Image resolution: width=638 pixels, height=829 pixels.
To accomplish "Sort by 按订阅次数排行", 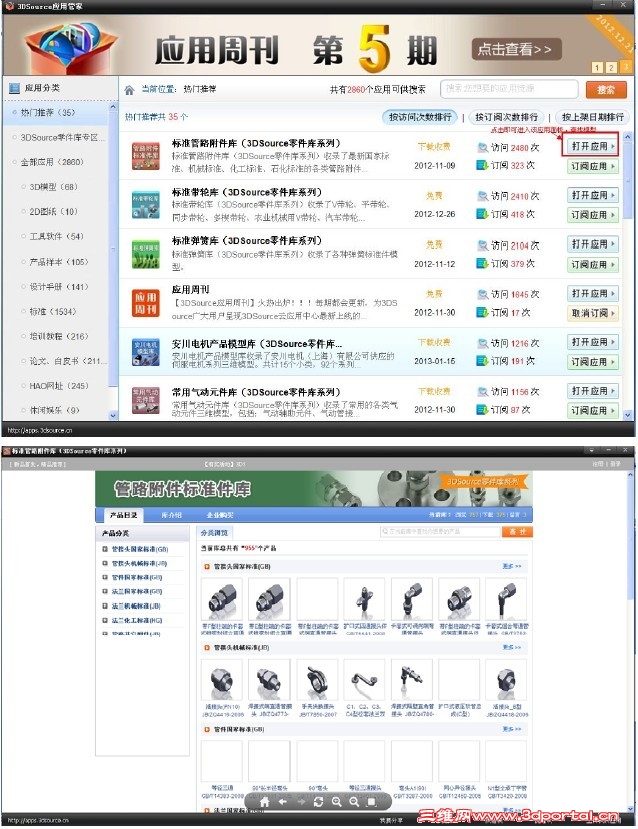I will [506, 117].
